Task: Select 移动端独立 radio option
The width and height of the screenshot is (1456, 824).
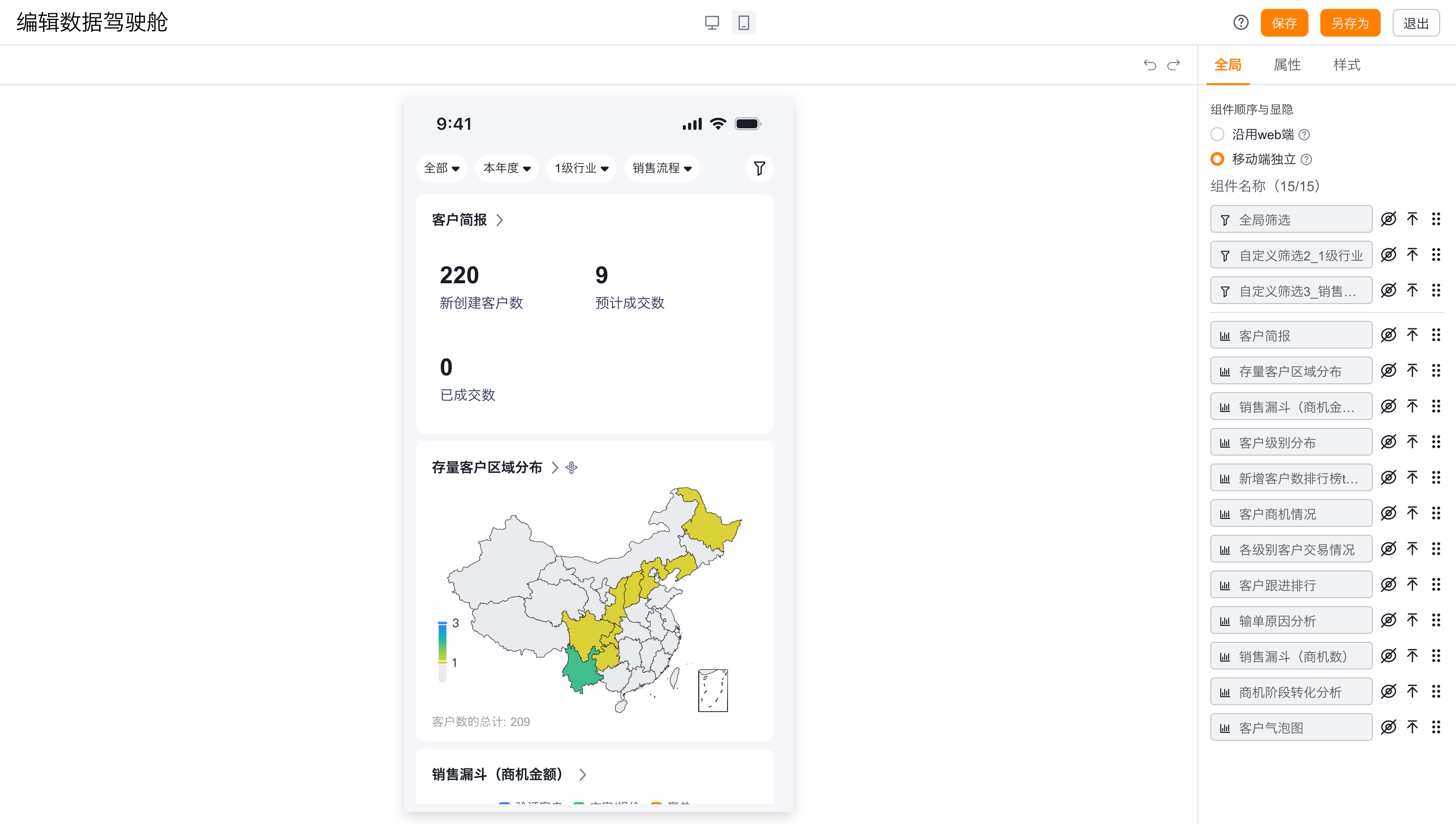Action: (1217, 159)
